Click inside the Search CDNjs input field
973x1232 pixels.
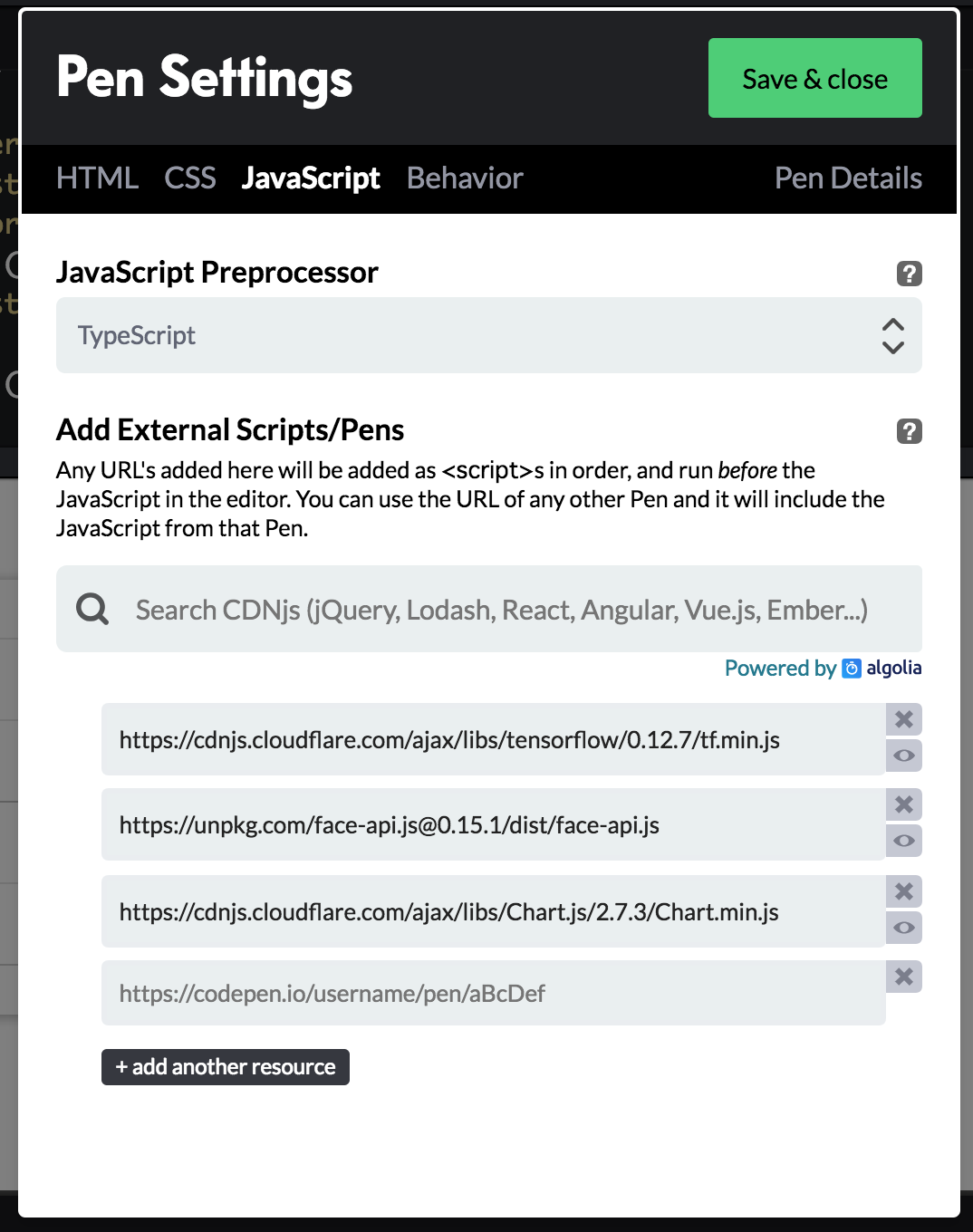click(x=453, y=609)
